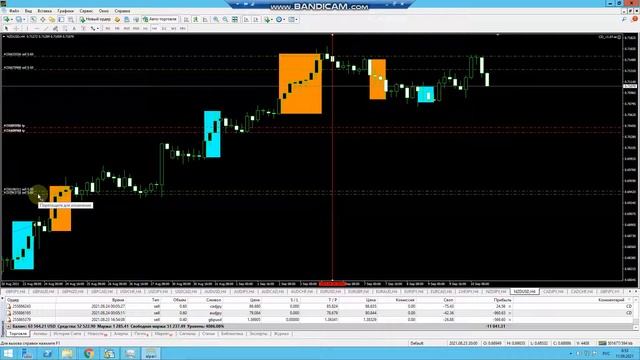Open the arrows objects dropdown

pyautogui.click(x=94, y=28)
